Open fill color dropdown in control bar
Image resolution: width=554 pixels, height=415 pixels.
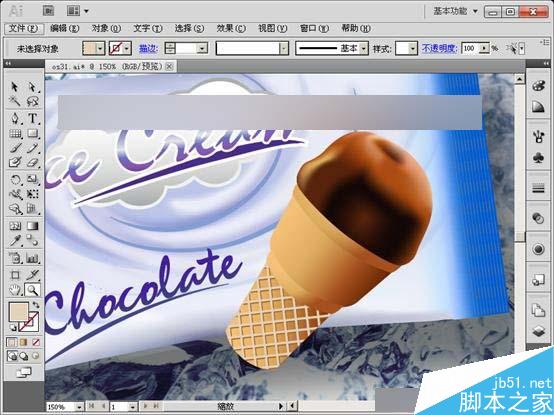[x=100, y=48]
